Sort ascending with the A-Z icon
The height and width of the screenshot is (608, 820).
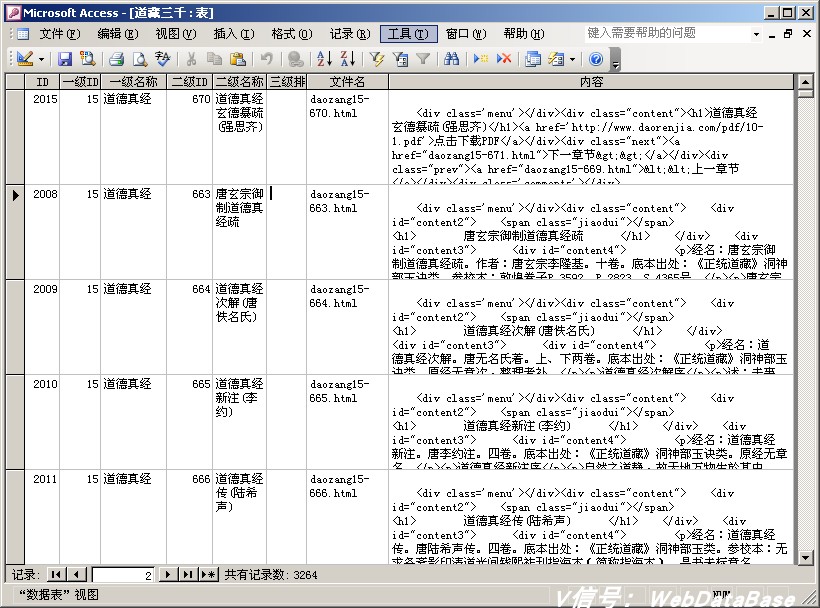point(324,59)
